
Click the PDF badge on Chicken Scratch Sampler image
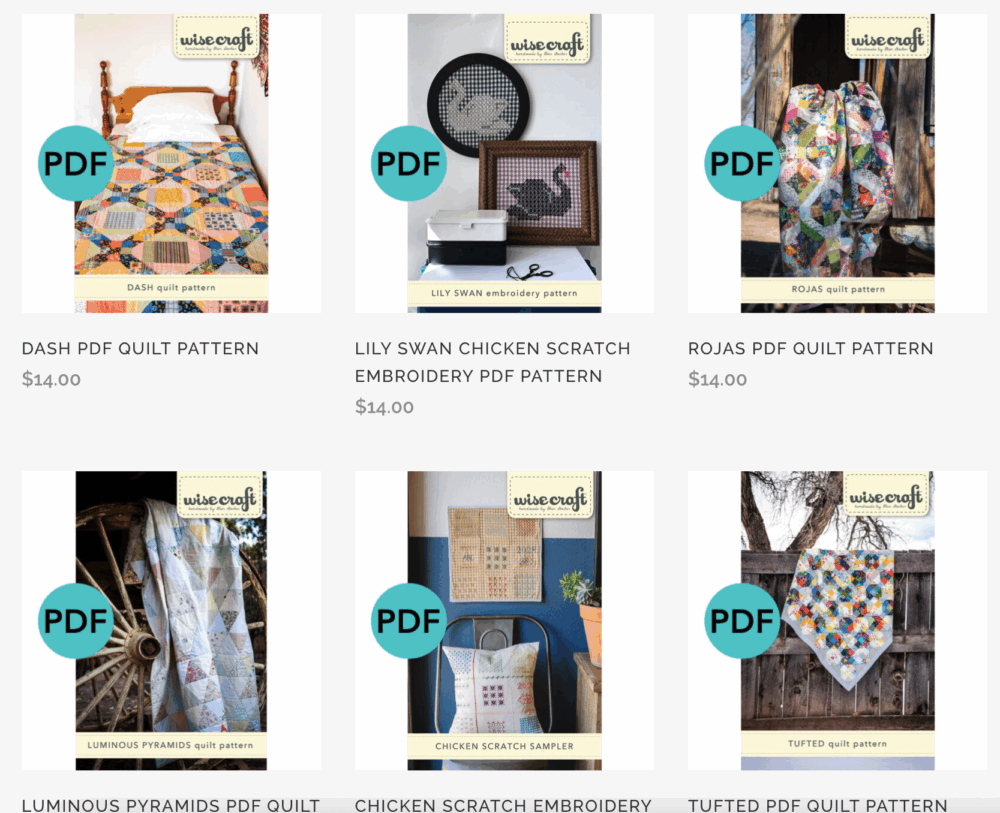pyautogui.click(x=409, y=620)
